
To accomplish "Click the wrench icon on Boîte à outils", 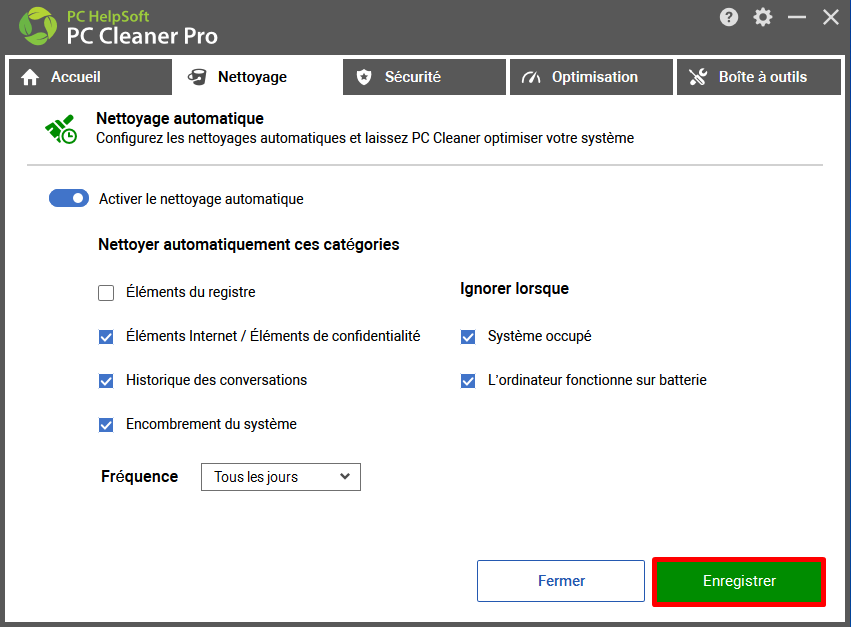I will click(698, 77).
